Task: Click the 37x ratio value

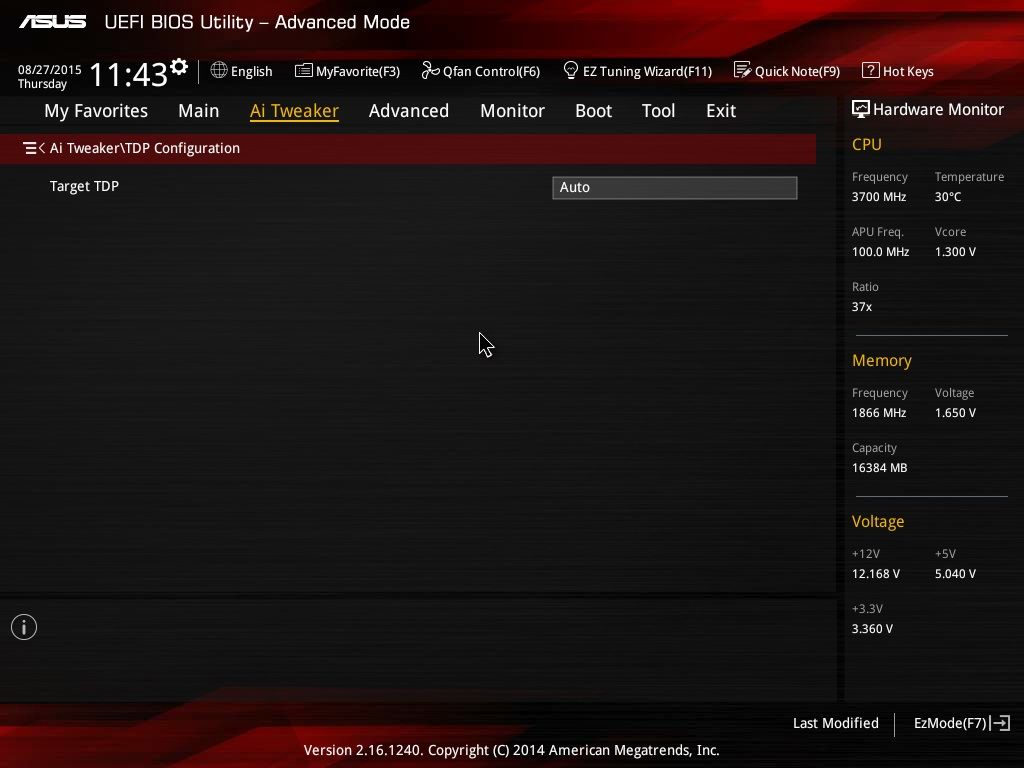Action: click(x=862, y=306)
